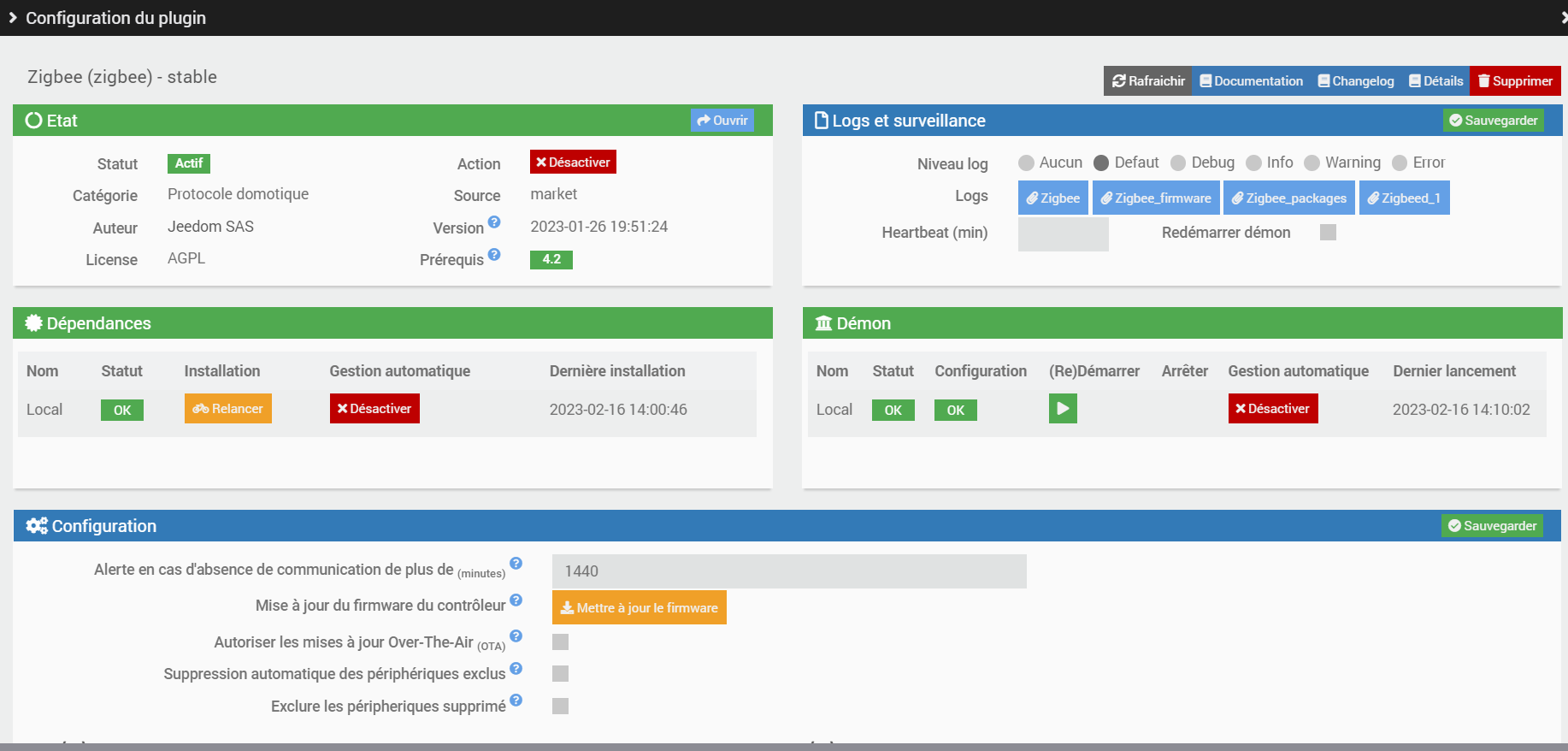1568x751 pixels.
Task: Click Mettre à jour le firmware
Action: click(x=640, y=607)
